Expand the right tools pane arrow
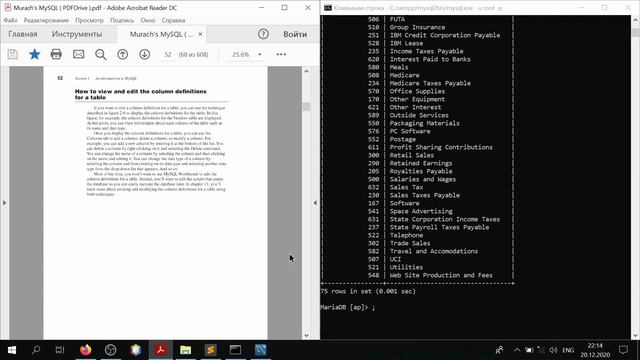Viewport: 640px width, 360px height. click(x=315, y=202)
